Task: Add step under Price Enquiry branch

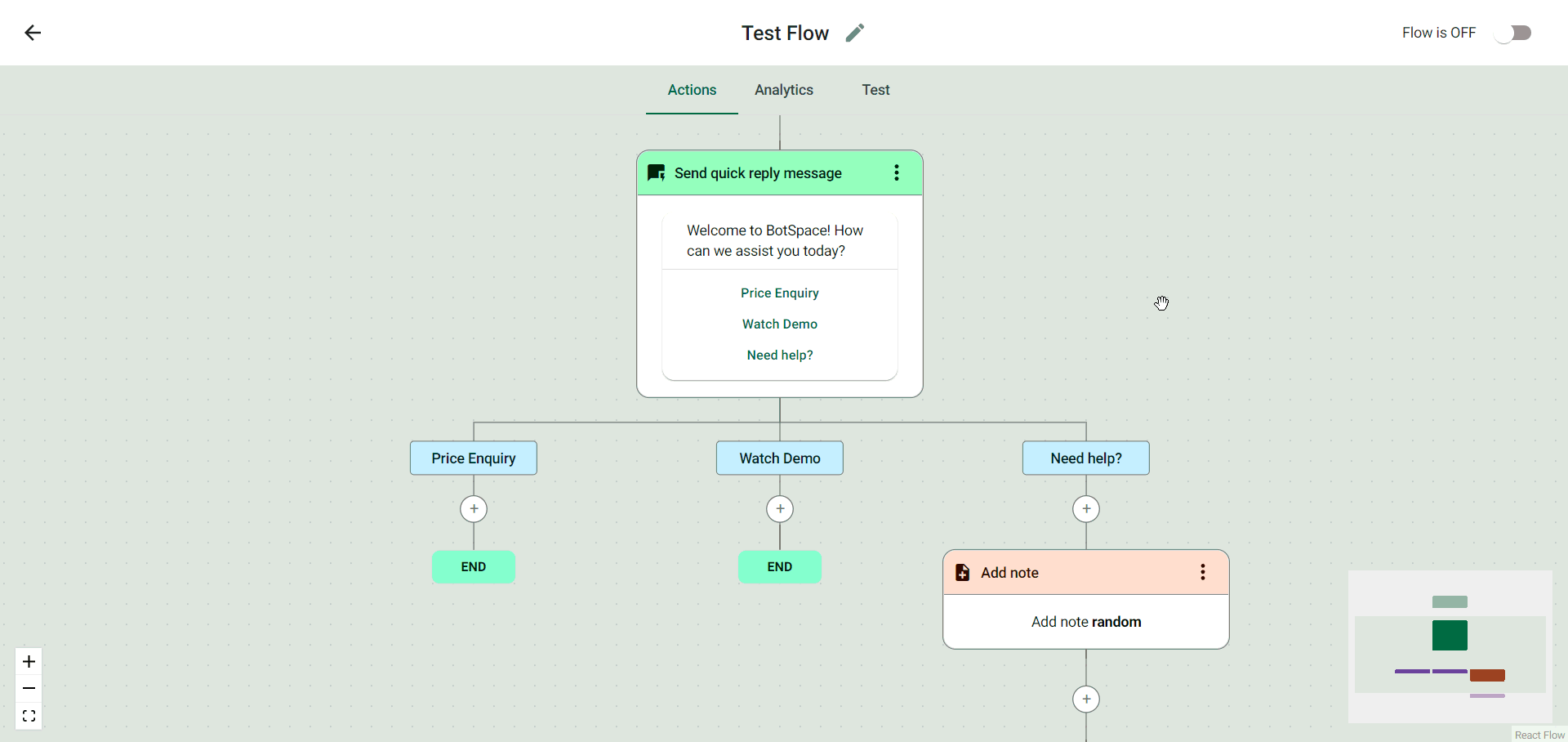Action: 474,509
